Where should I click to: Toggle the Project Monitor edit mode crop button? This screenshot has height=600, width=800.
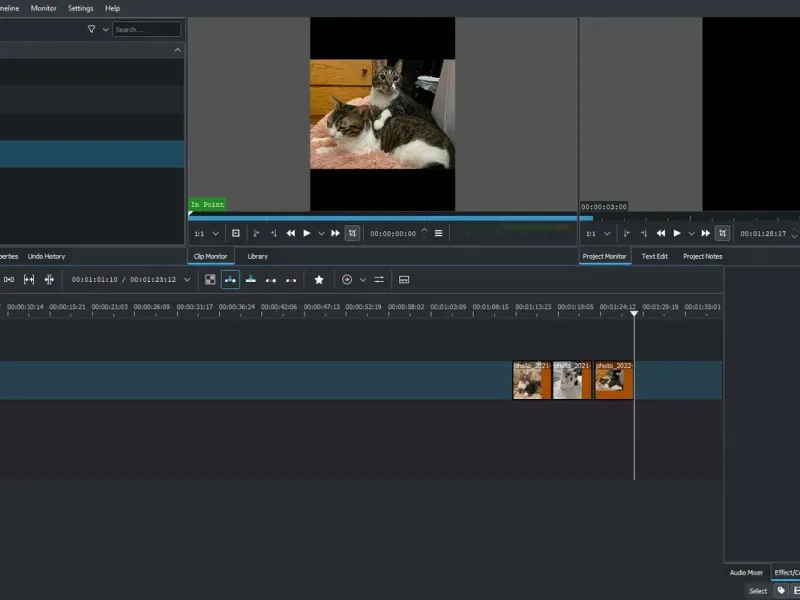pyautogui.click(x=722, y=233)
